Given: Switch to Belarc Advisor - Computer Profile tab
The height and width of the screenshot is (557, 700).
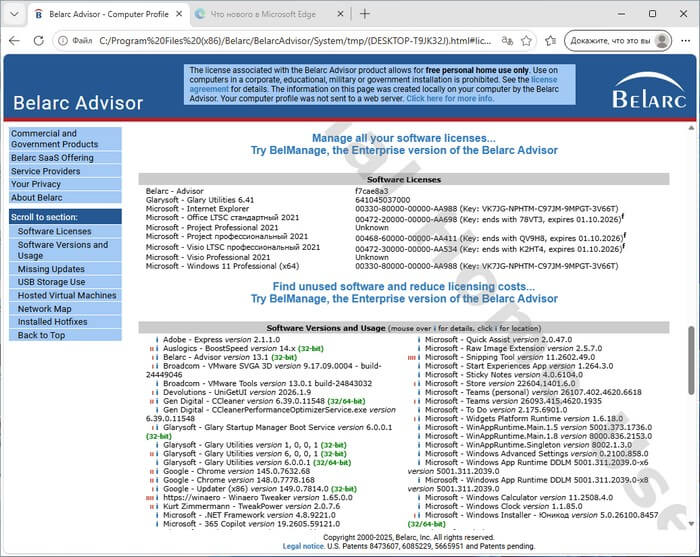Looking at the screenshot, I should click(108, 14).
